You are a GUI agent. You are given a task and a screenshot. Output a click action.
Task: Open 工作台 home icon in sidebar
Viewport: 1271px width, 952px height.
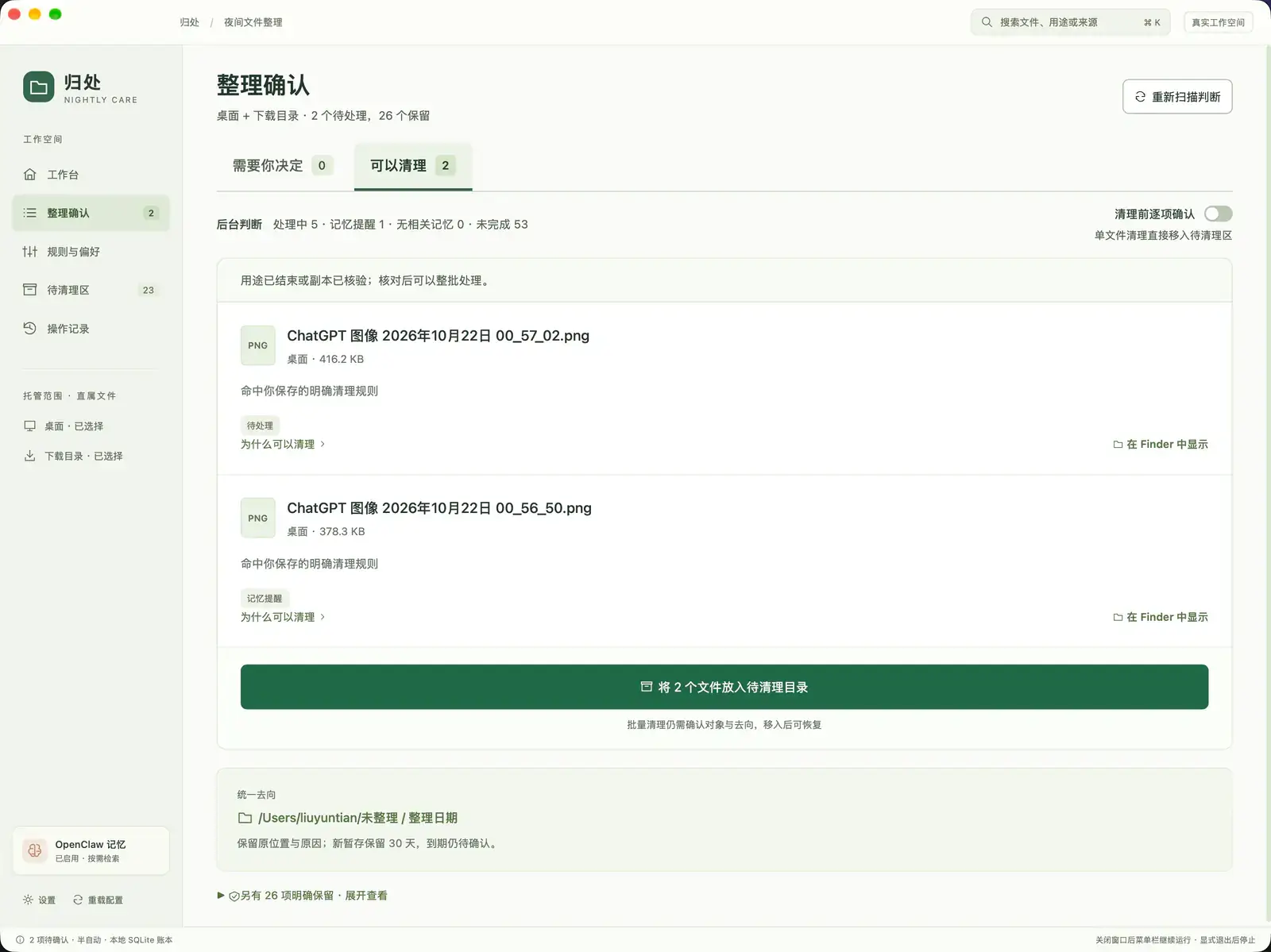click(30, 174)
